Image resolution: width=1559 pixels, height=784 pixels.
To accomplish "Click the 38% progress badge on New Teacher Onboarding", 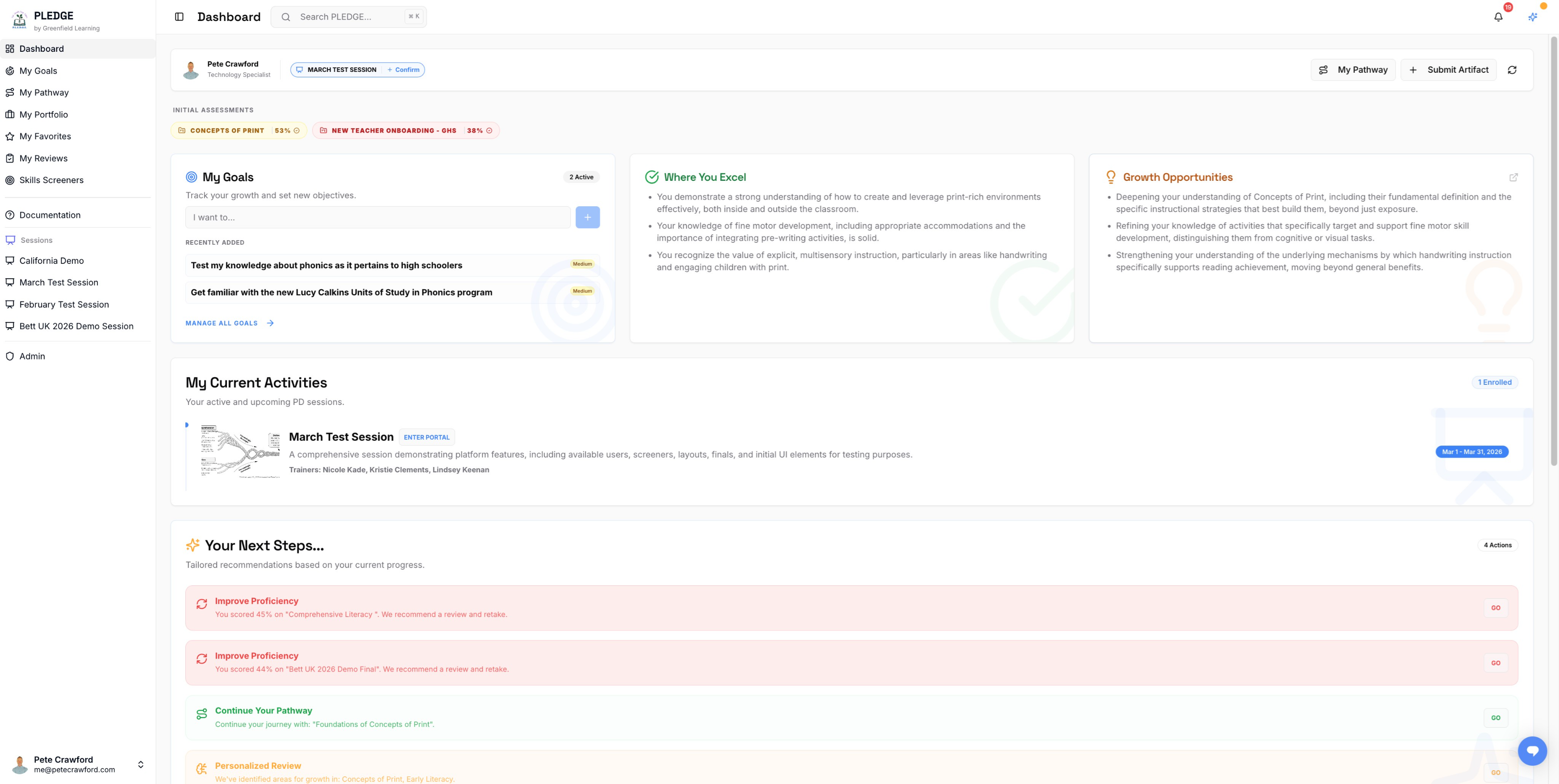I will [475, 131].
